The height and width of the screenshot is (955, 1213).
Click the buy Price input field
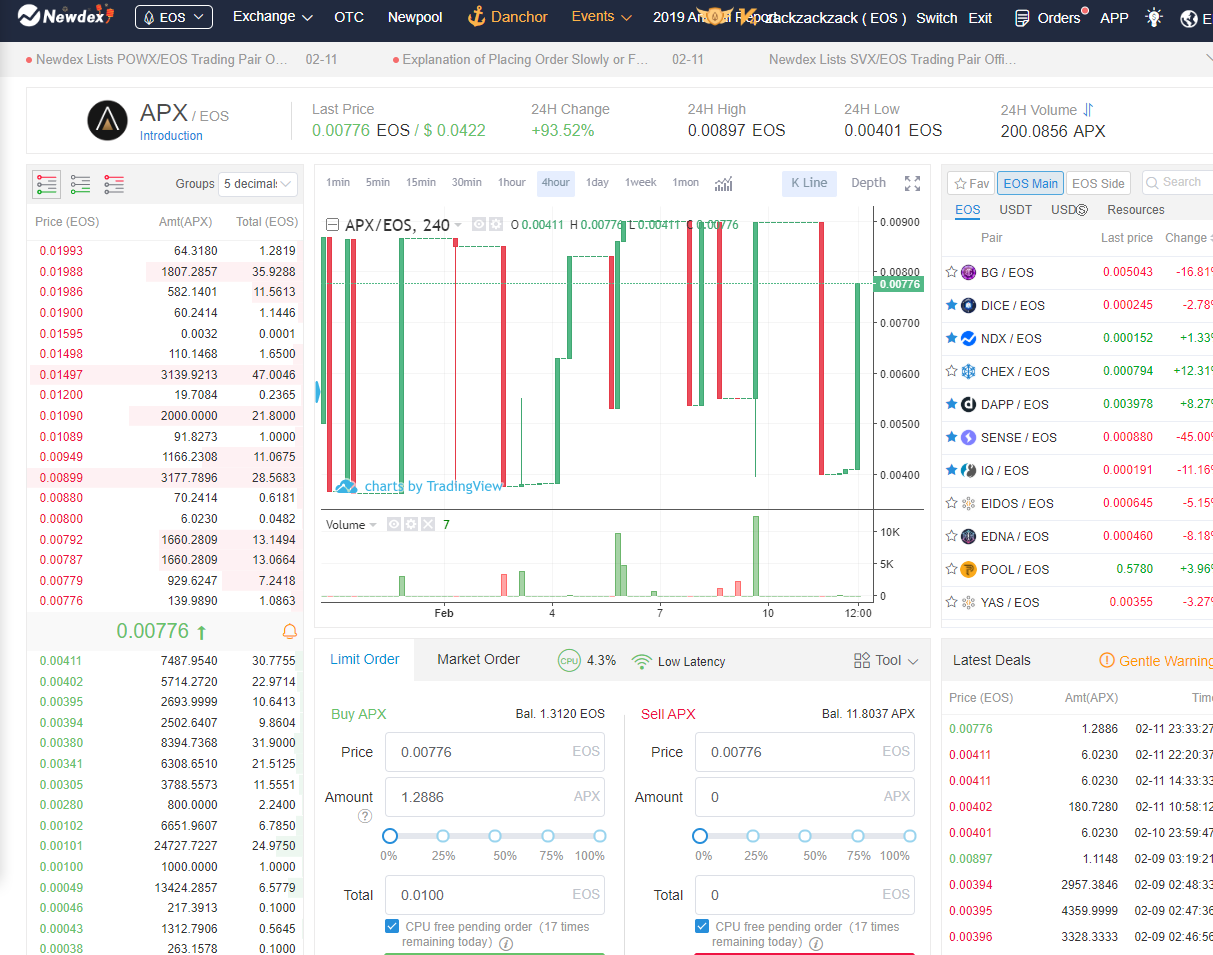click(495, 752)
